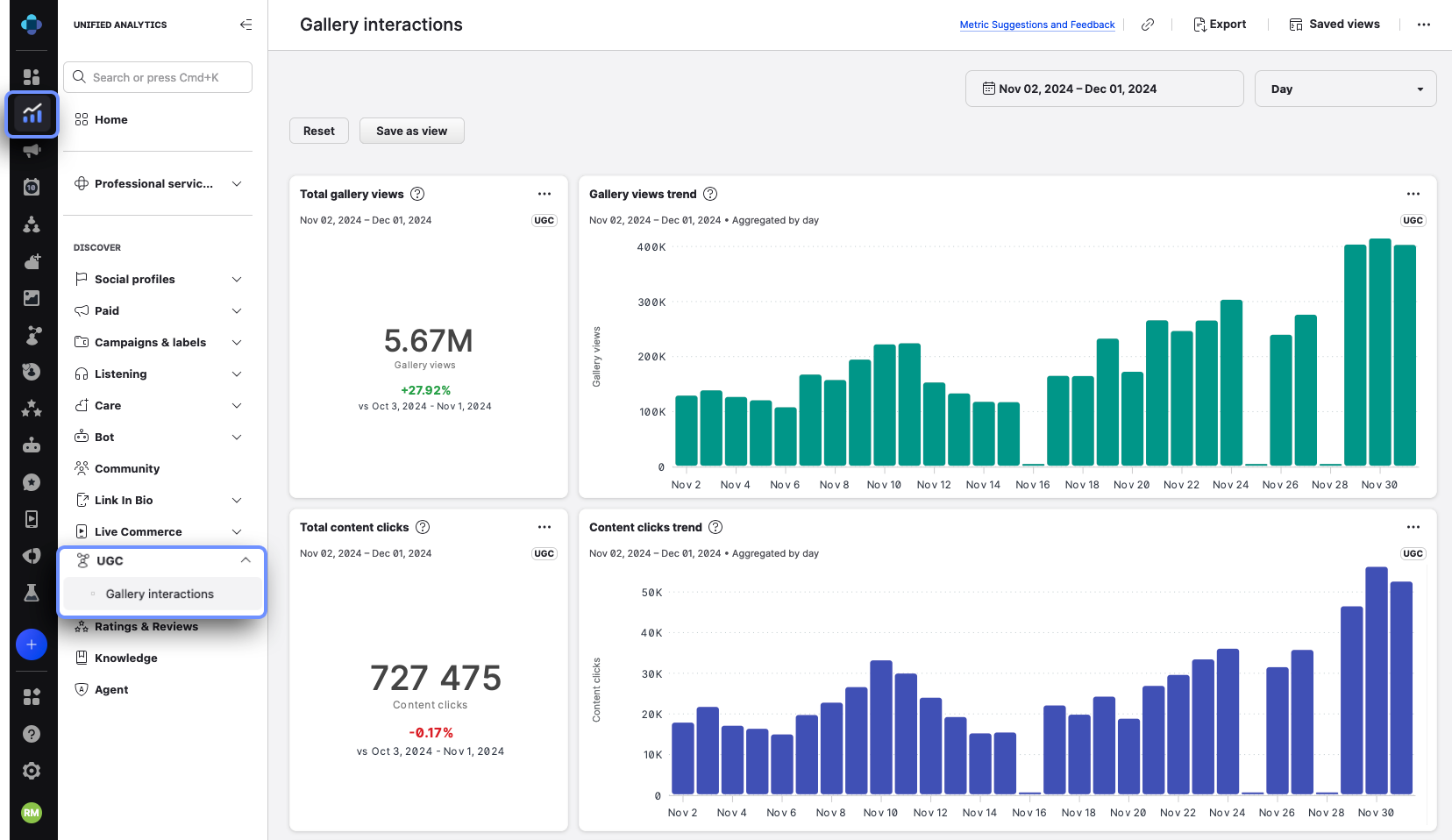Image resolution: width=1452 pixels, height=840 pixels.
Task: Open info tooltip for Content clicks trend
Action: tap(715, 527)
